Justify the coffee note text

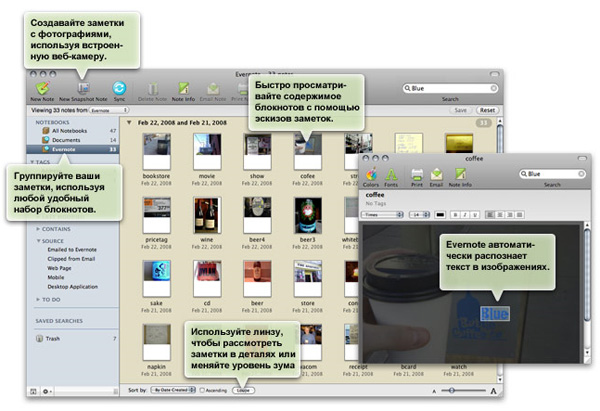tap(519, 215)
